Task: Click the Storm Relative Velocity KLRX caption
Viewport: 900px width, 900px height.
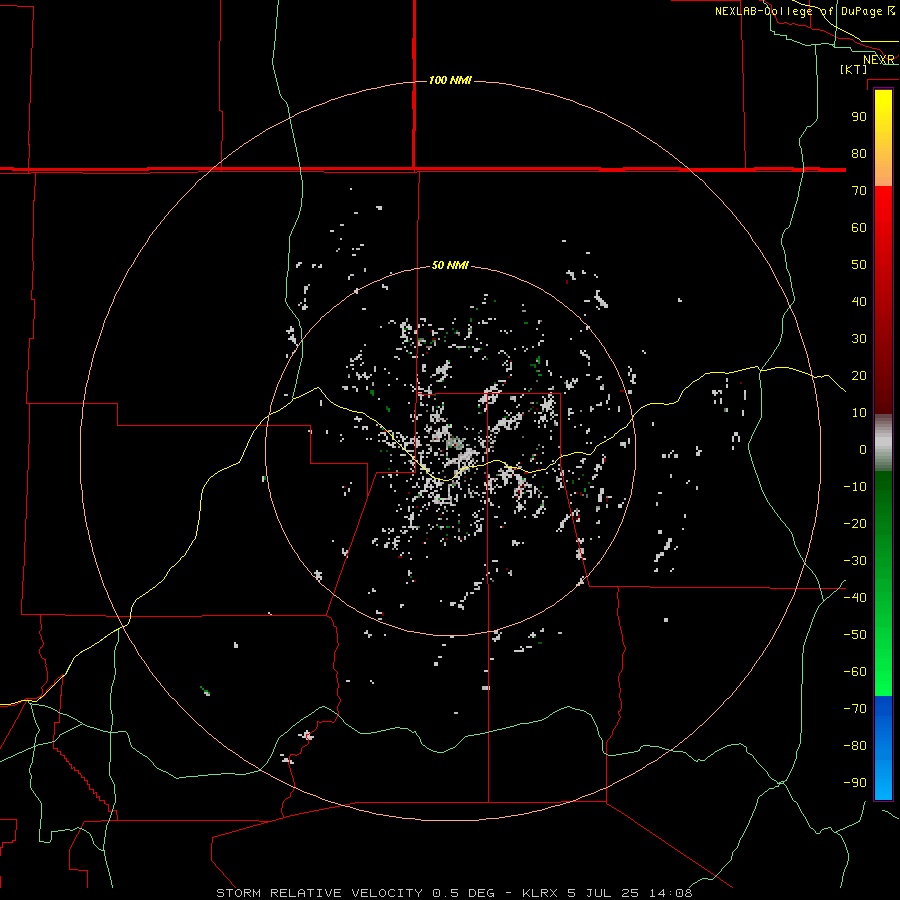Action: pos(454,893)
